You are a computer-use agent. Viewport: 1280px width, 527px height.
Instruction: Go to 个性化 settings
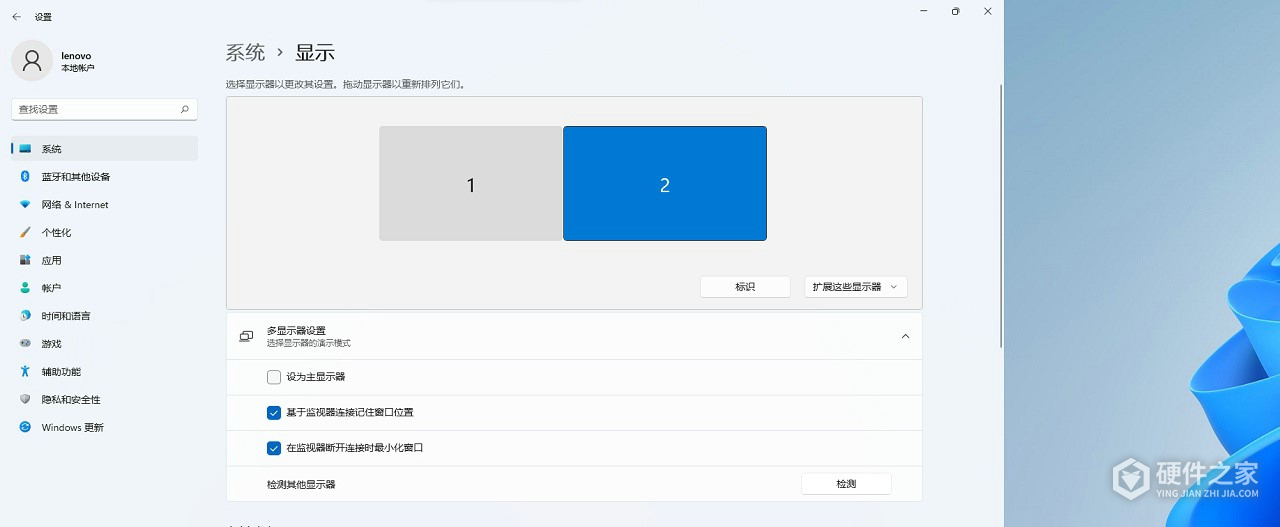pyautogui.click(x=104, y=232)
